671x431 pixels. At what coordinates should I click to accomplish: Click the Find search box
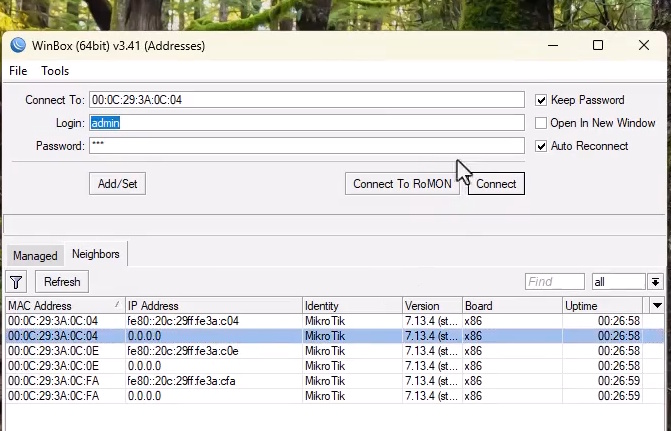click(x=555, y=282)
